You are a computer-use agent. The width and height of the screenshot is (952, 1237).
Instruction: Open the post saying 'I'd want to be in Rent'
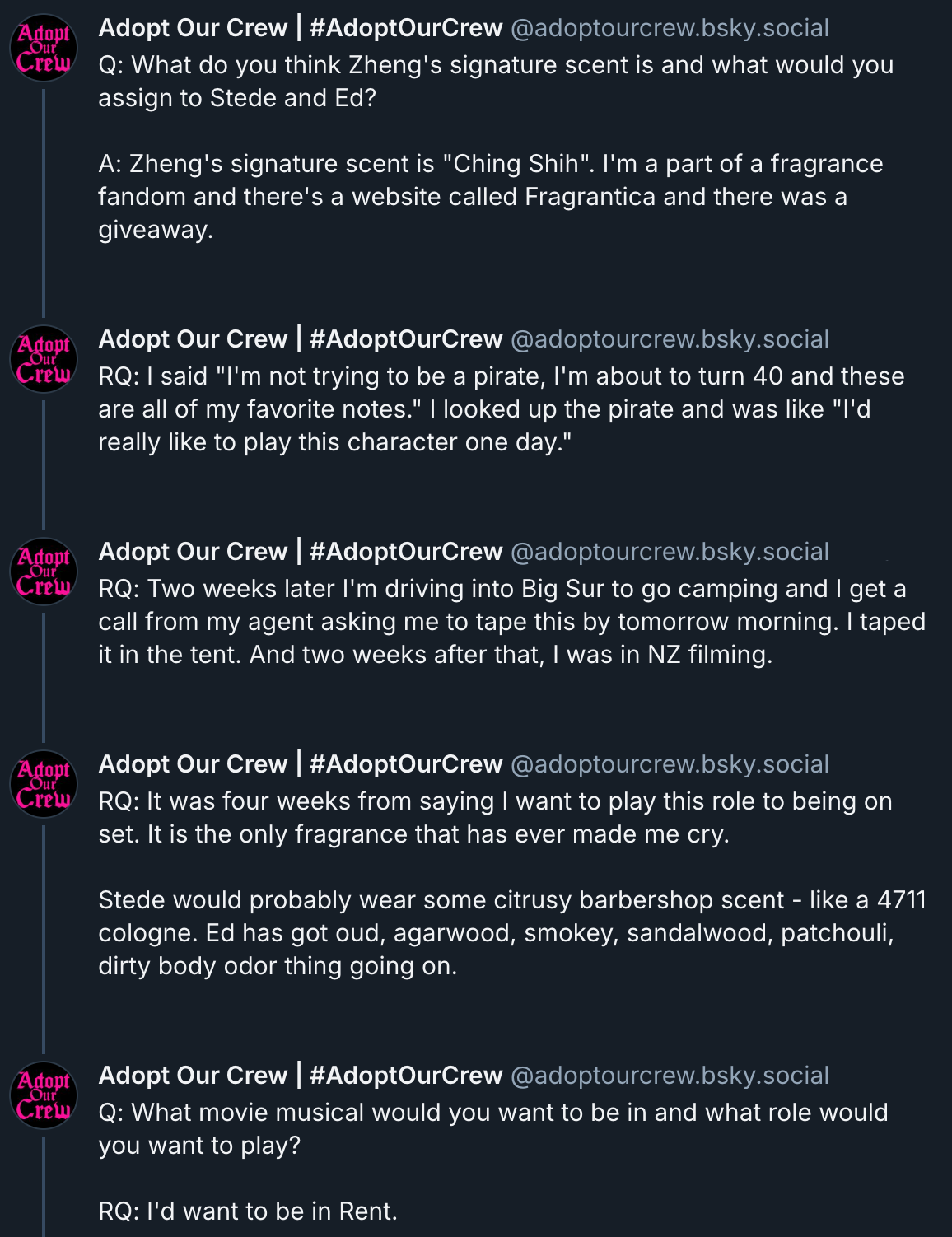(x=247, y=1211)
